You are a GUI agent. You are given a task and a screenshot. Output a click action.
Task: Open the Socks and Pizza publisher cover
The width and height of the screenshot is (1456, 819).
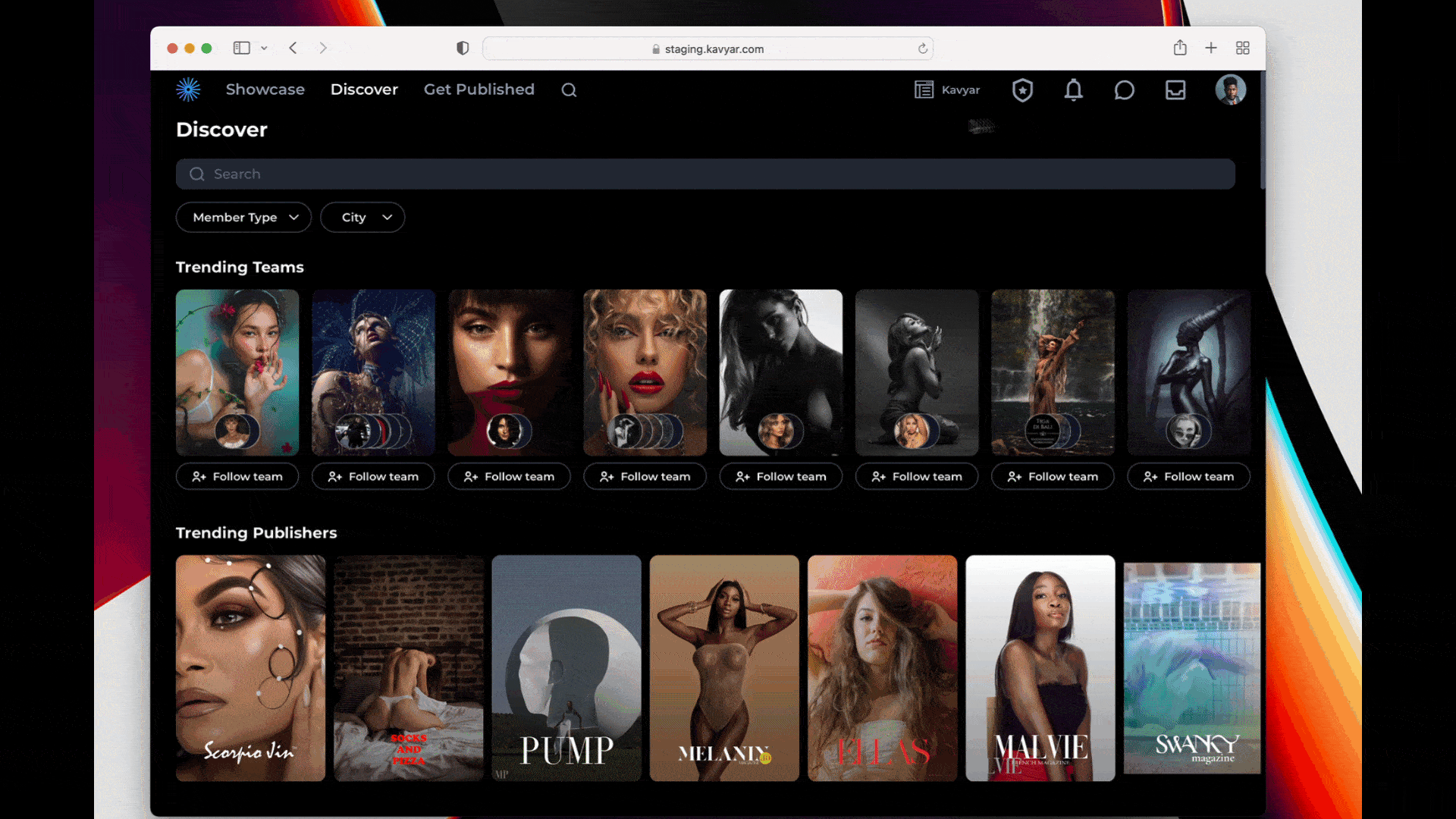click(x=409, y=668)
